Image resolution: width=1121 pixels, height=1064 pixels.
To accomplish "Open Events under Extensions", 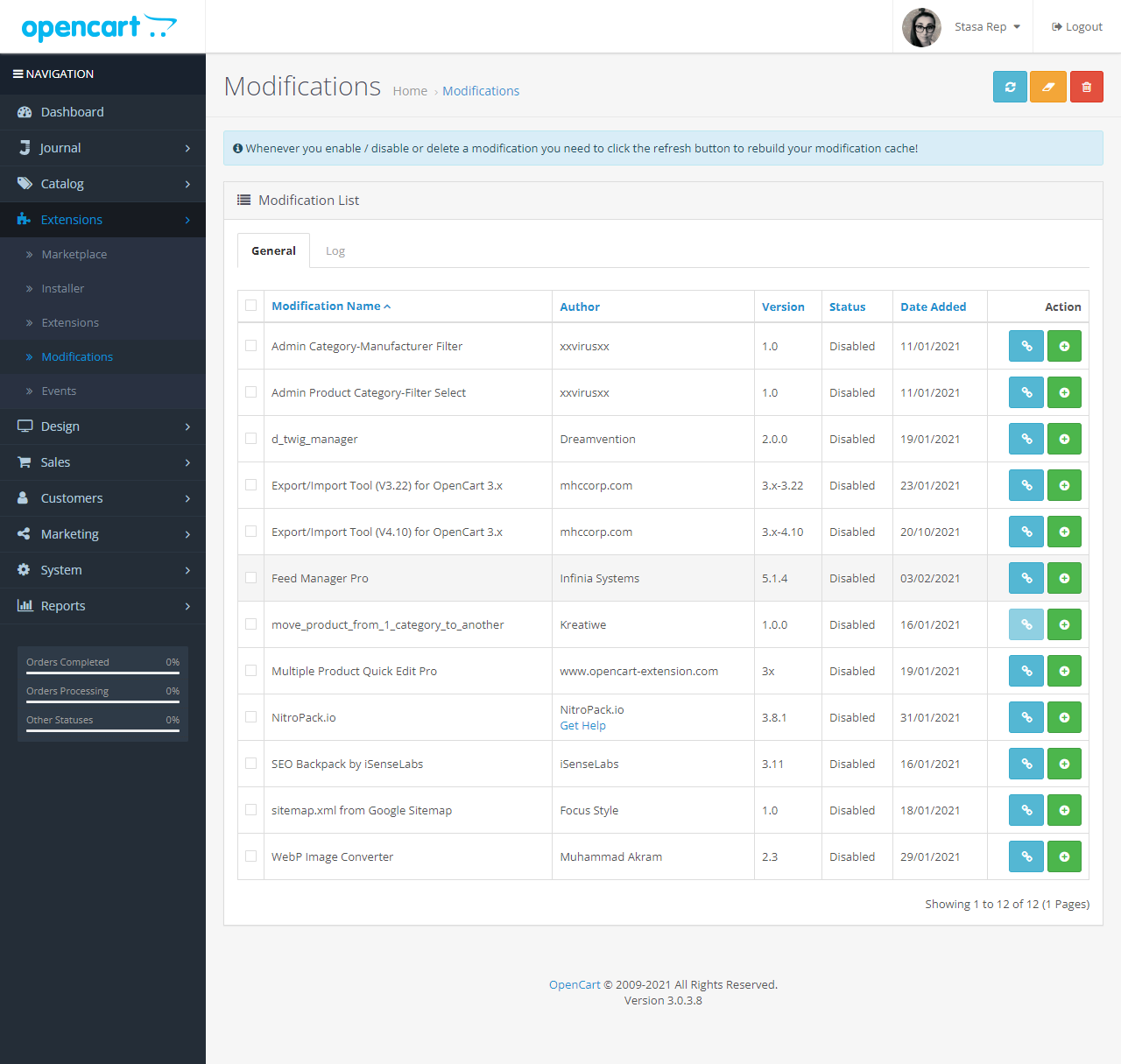I will tap(102, 391).
